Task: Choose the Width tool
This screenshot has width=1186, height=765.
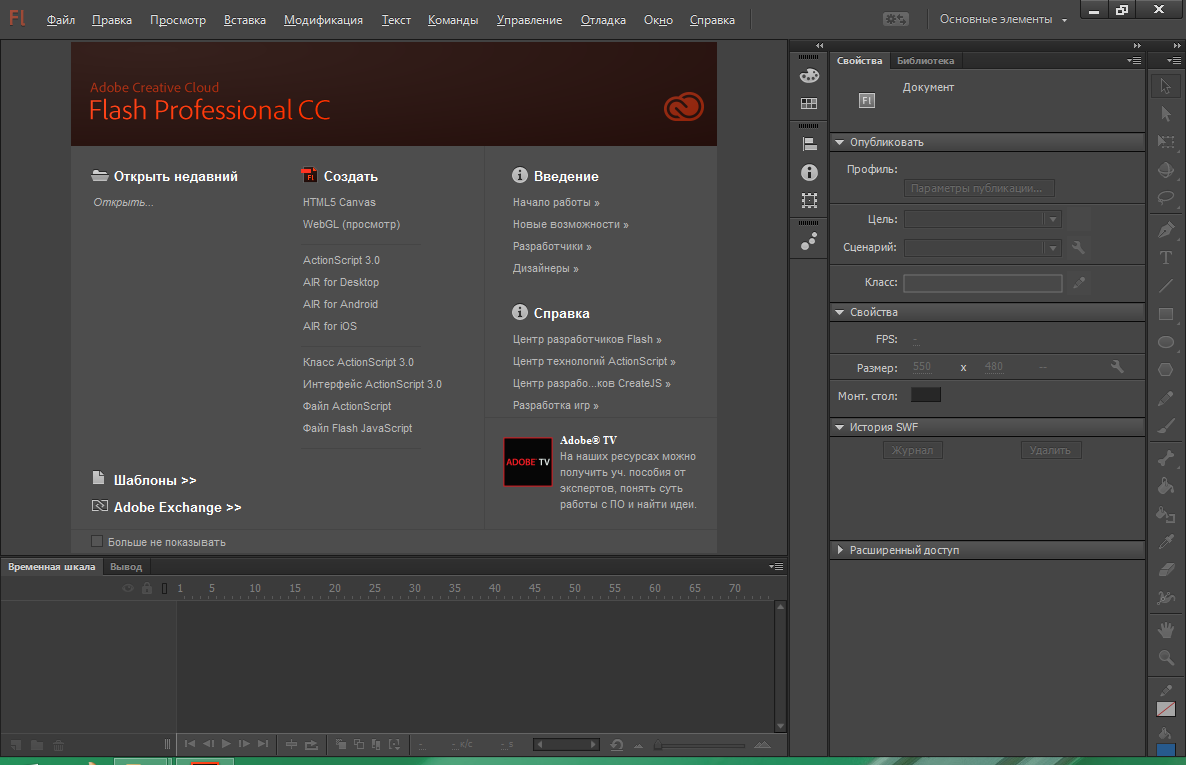Action: tap(1166, 598)
